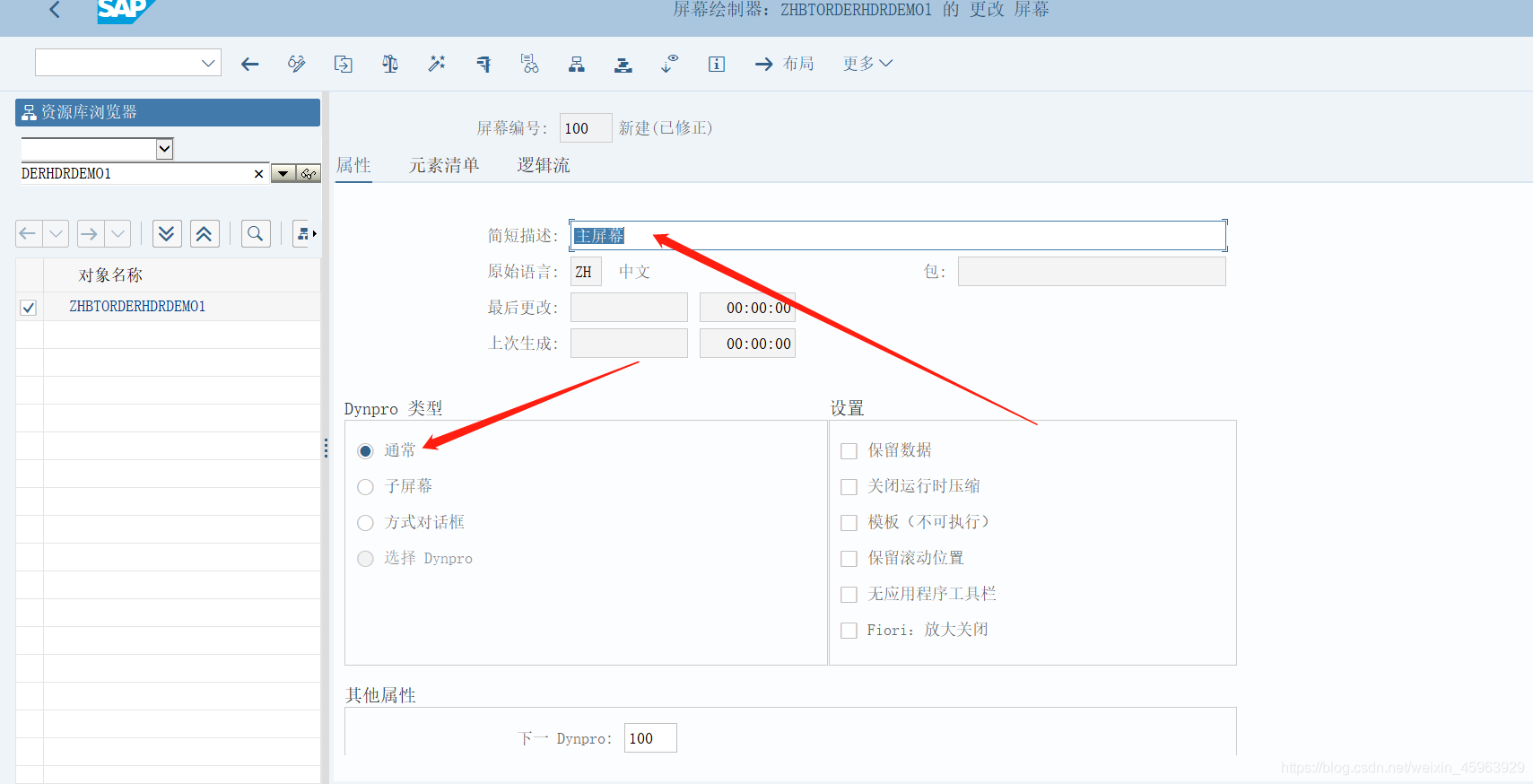Open the 布局 layout editor

point(785,64)
